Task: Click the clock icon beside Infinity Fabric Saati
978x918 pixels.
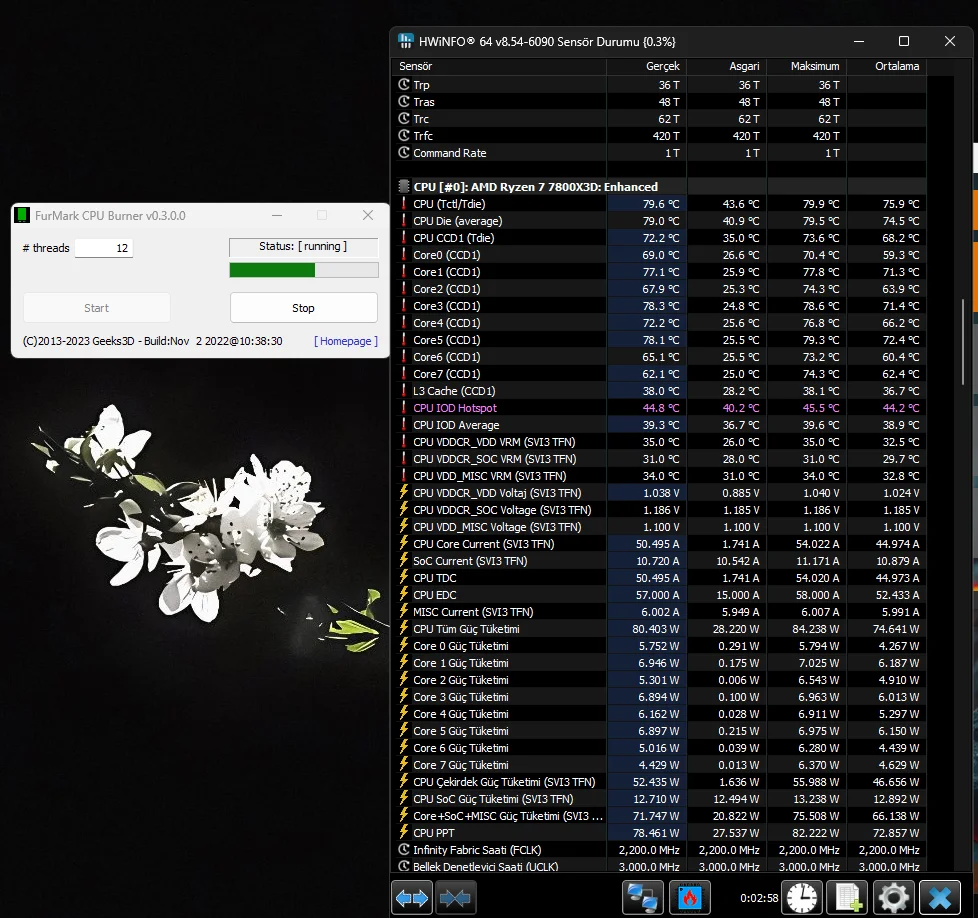Action: click(x=404, y=849)
